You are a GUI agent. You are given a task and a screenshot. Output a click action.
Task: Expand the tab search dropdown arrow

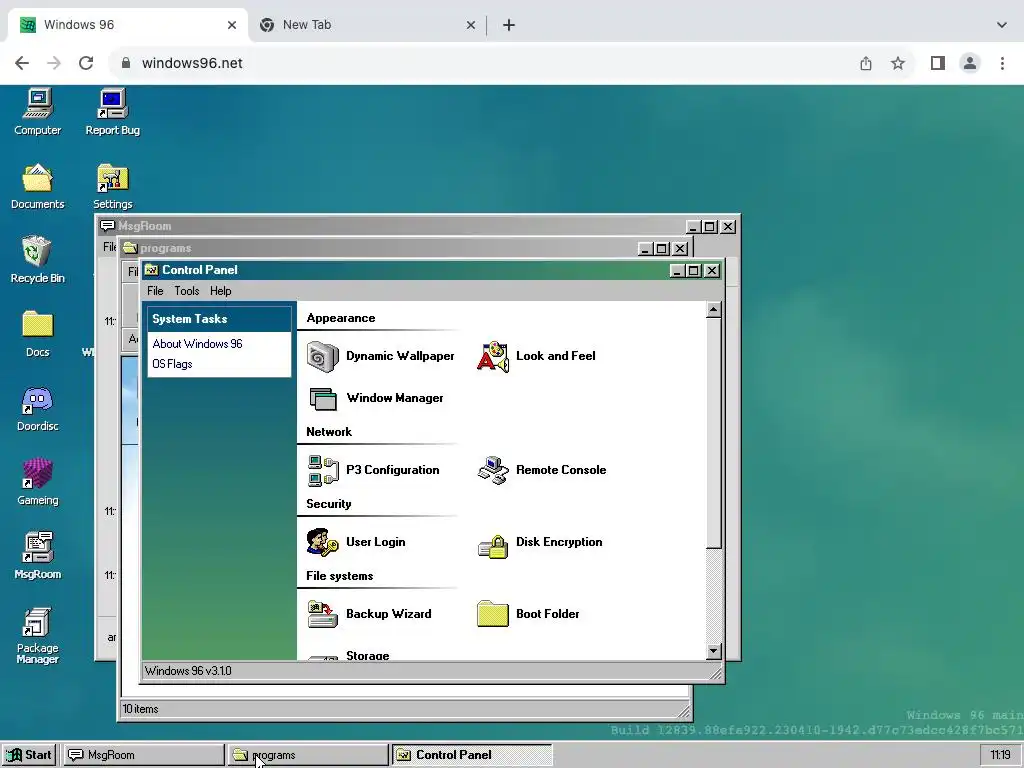[x=1002, y=25]
